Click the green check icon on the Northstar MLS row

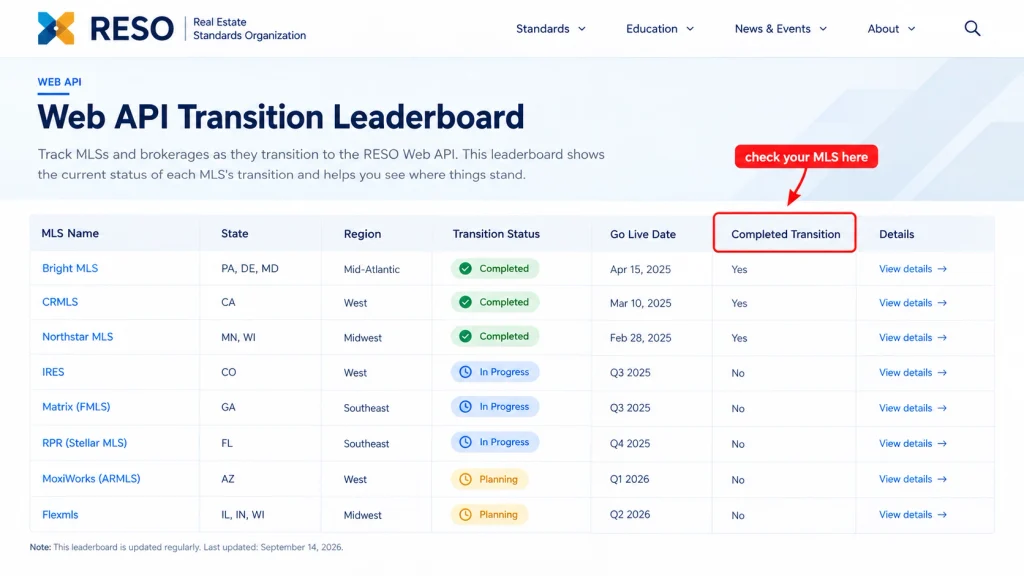click(x=465, y=336)
